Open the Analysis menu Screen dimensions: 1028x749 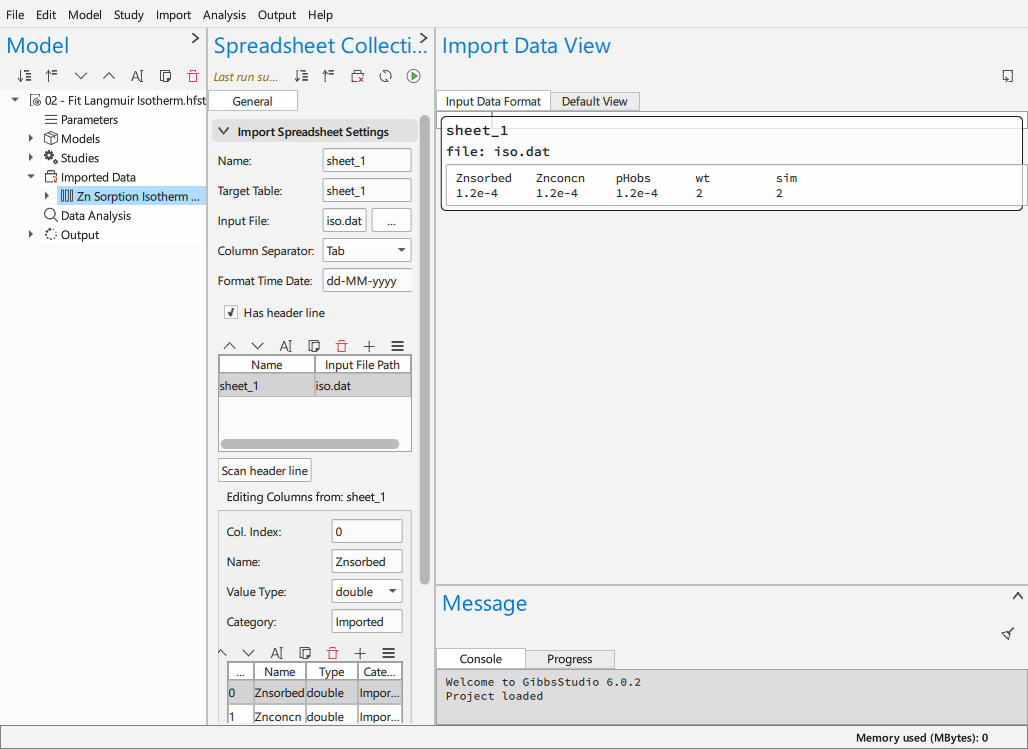[224, 14]
